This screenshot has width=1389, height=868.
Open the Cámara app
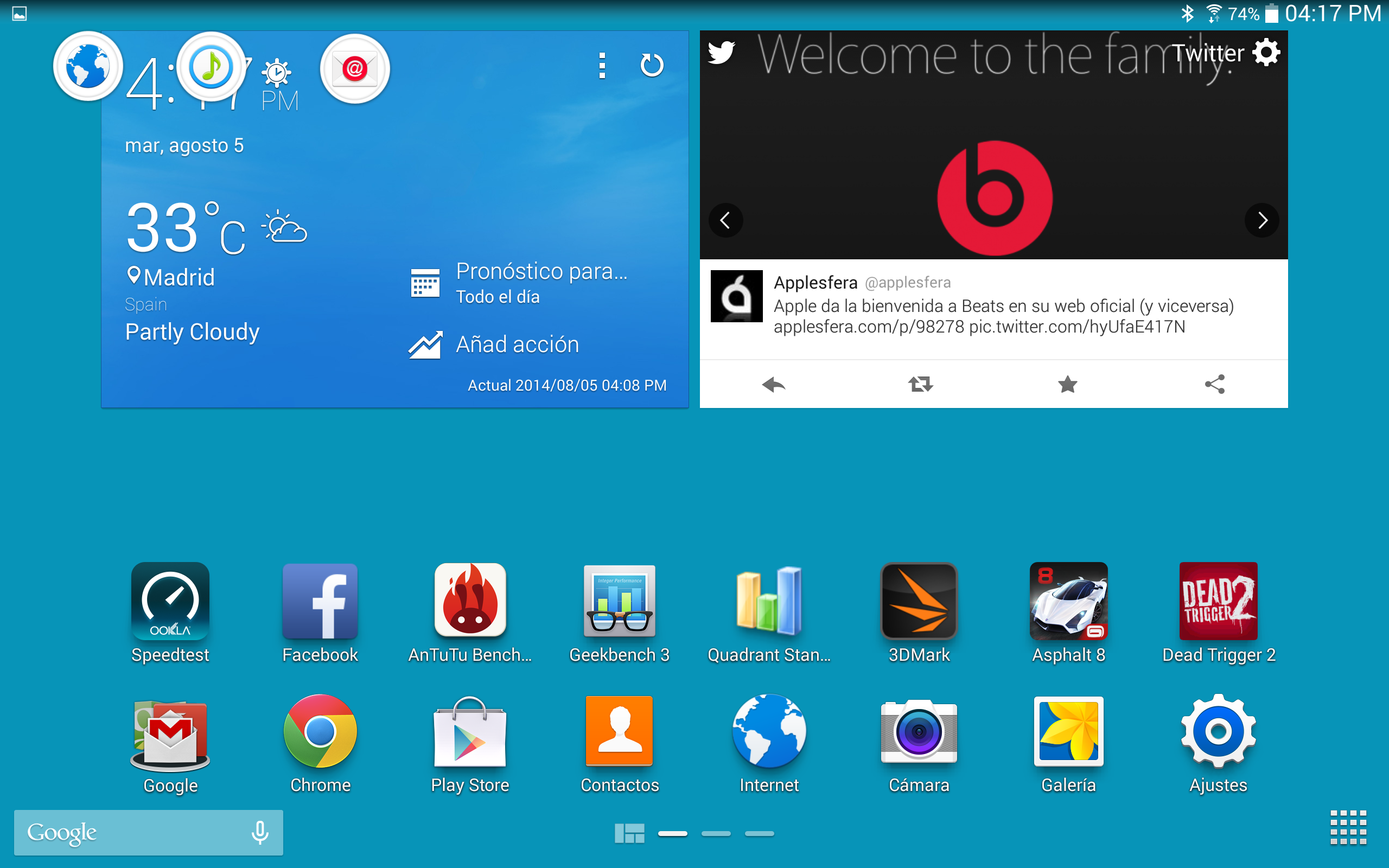(919, 731)
